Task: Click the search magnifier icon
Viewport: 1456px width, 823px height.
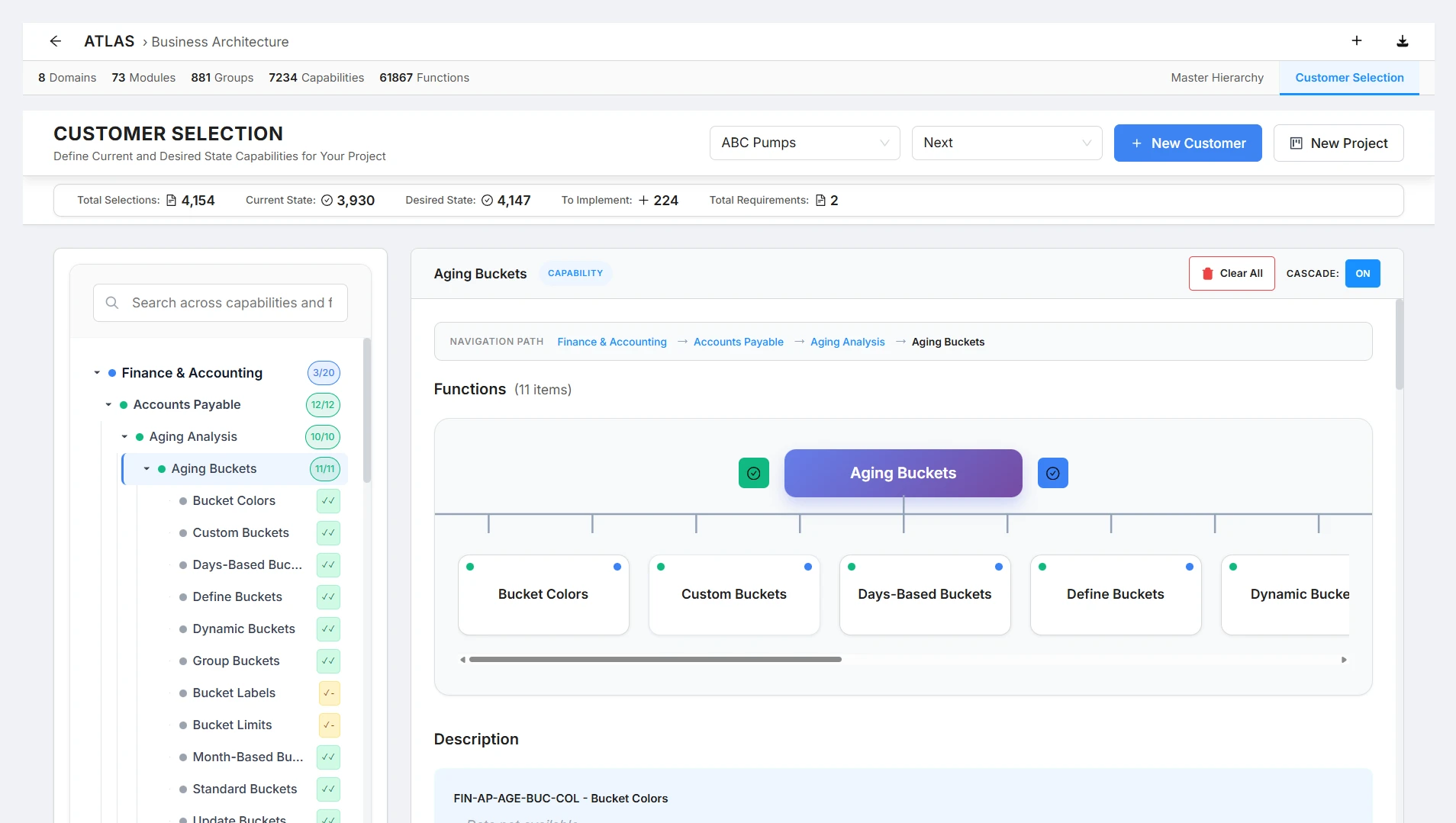Action: 112,303
